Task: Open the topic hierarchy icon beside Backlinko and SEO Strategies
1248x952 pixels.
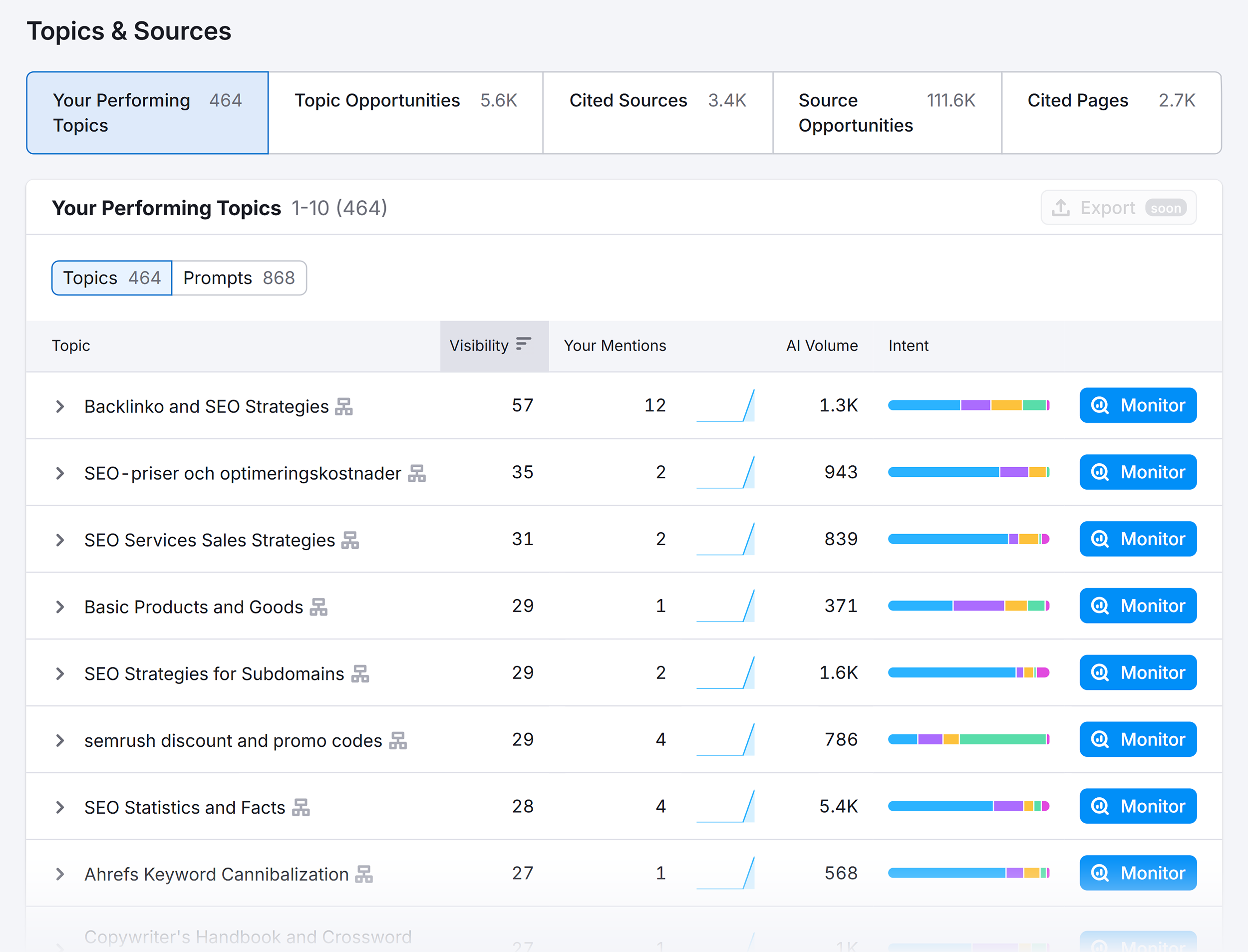Action: 344,406
